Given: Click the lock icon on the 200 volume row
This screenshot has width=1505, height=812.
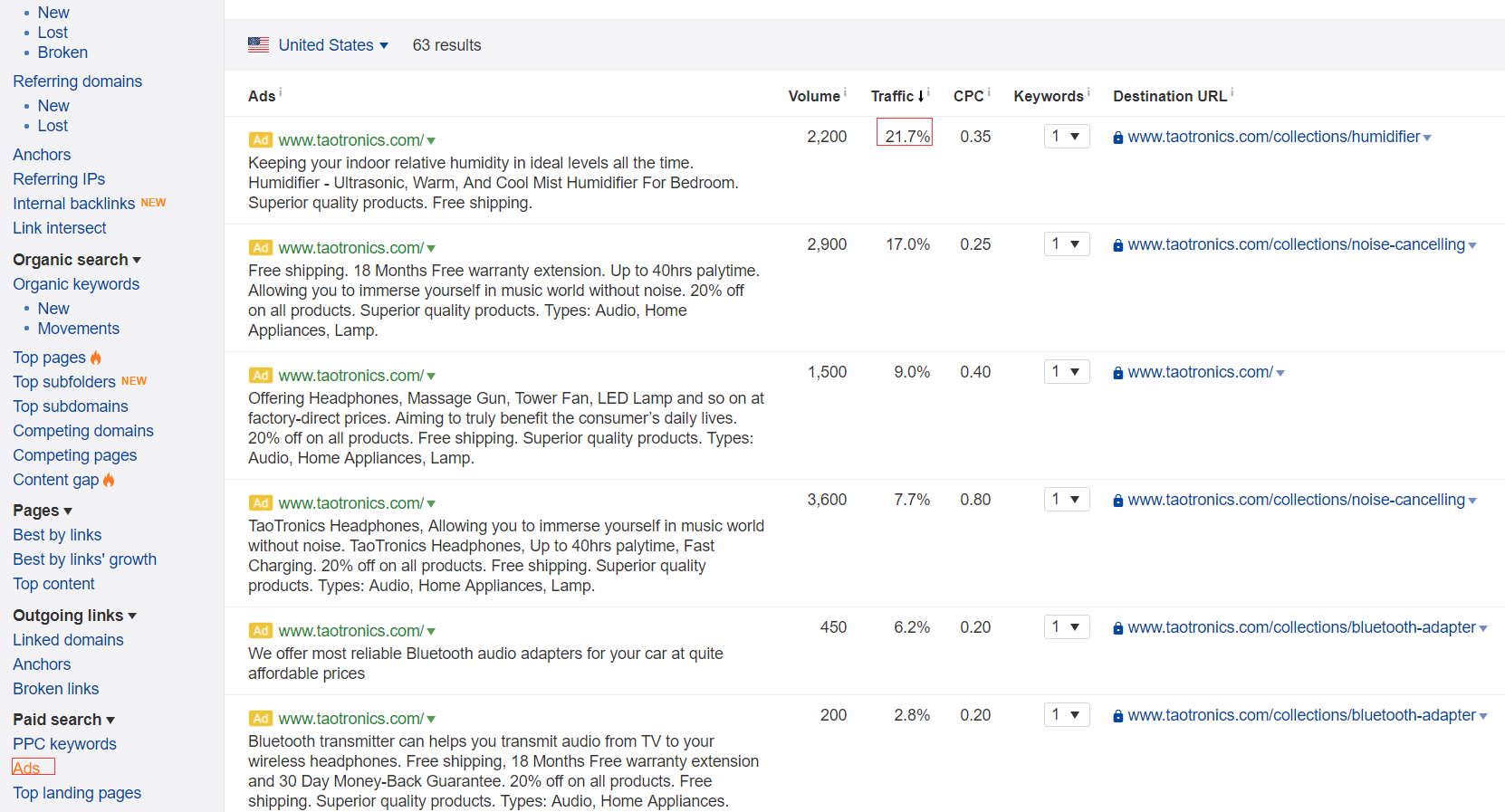Looking at the screenshot, I should click(x=1118, y=716).
